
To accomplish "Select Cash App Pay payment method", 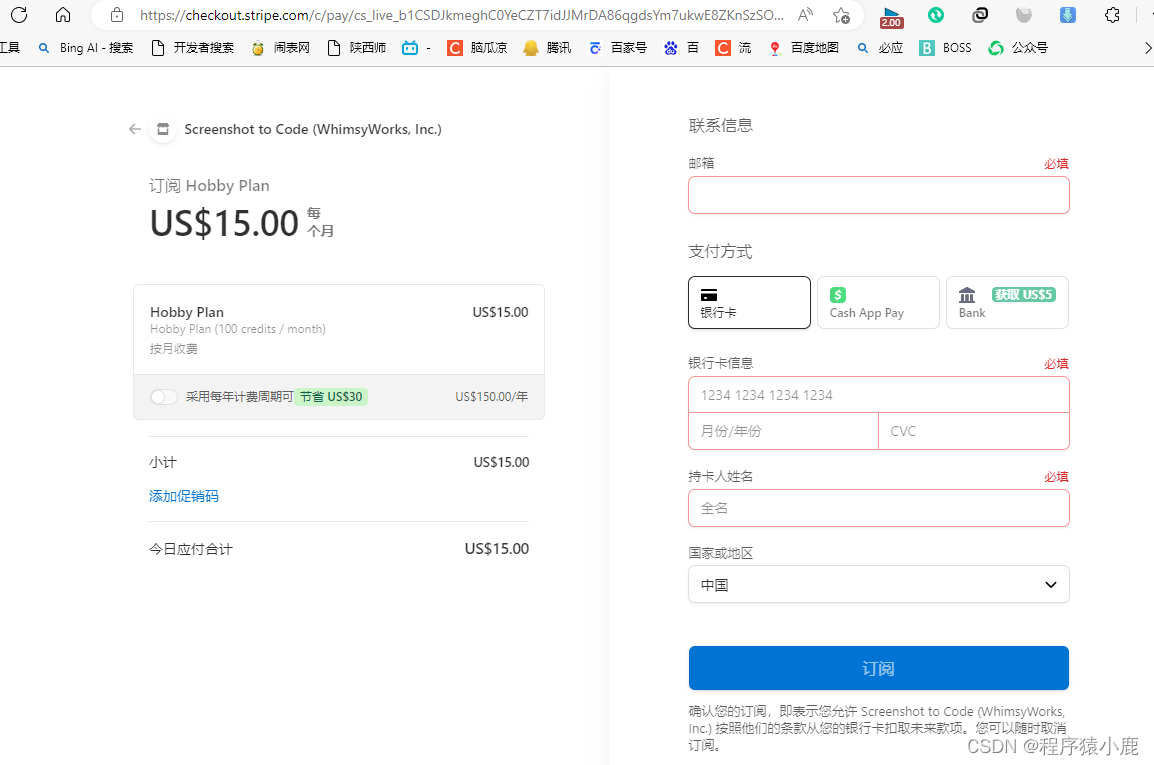I will coord(878,303).
